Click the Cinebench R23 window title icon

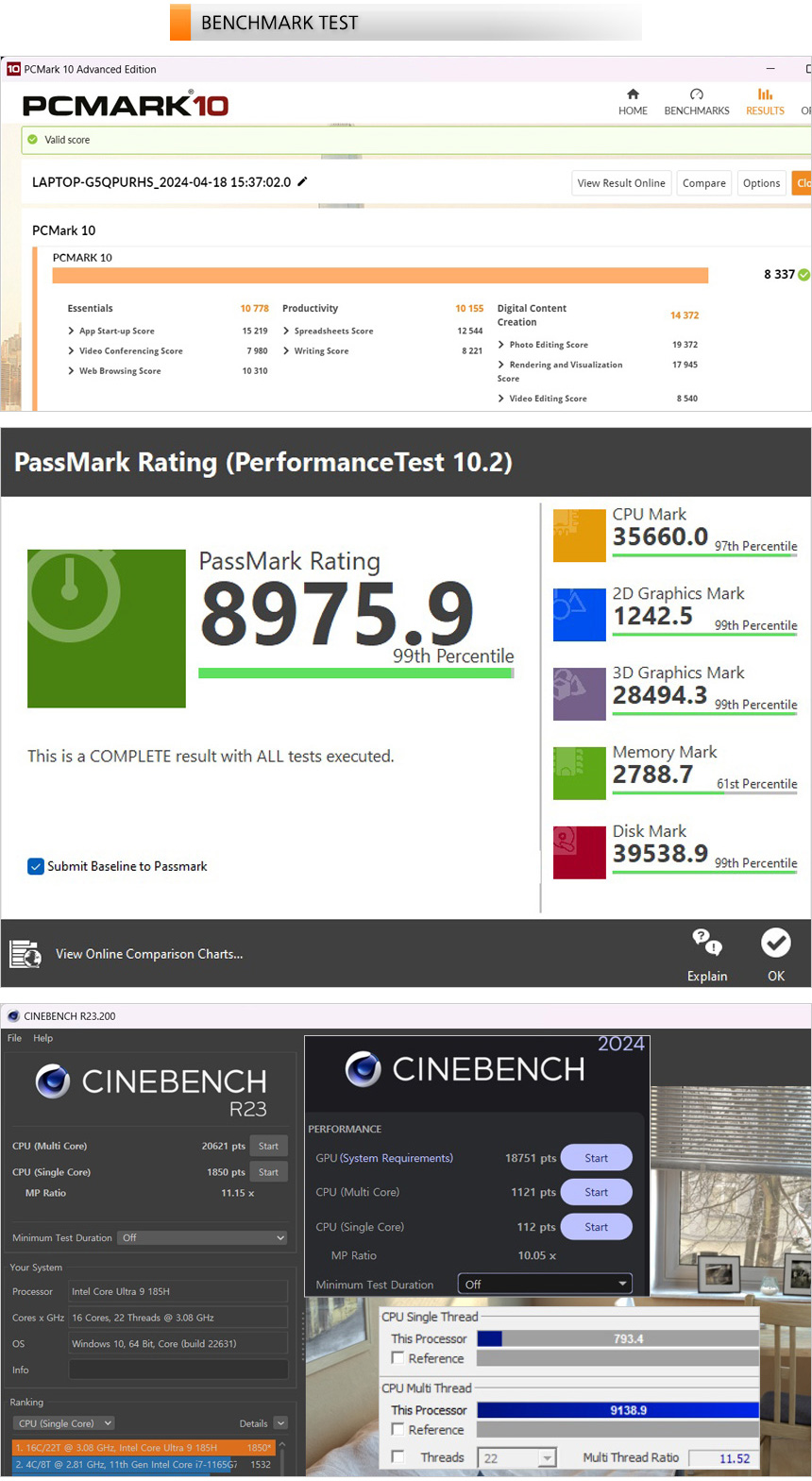point(13,1016)
